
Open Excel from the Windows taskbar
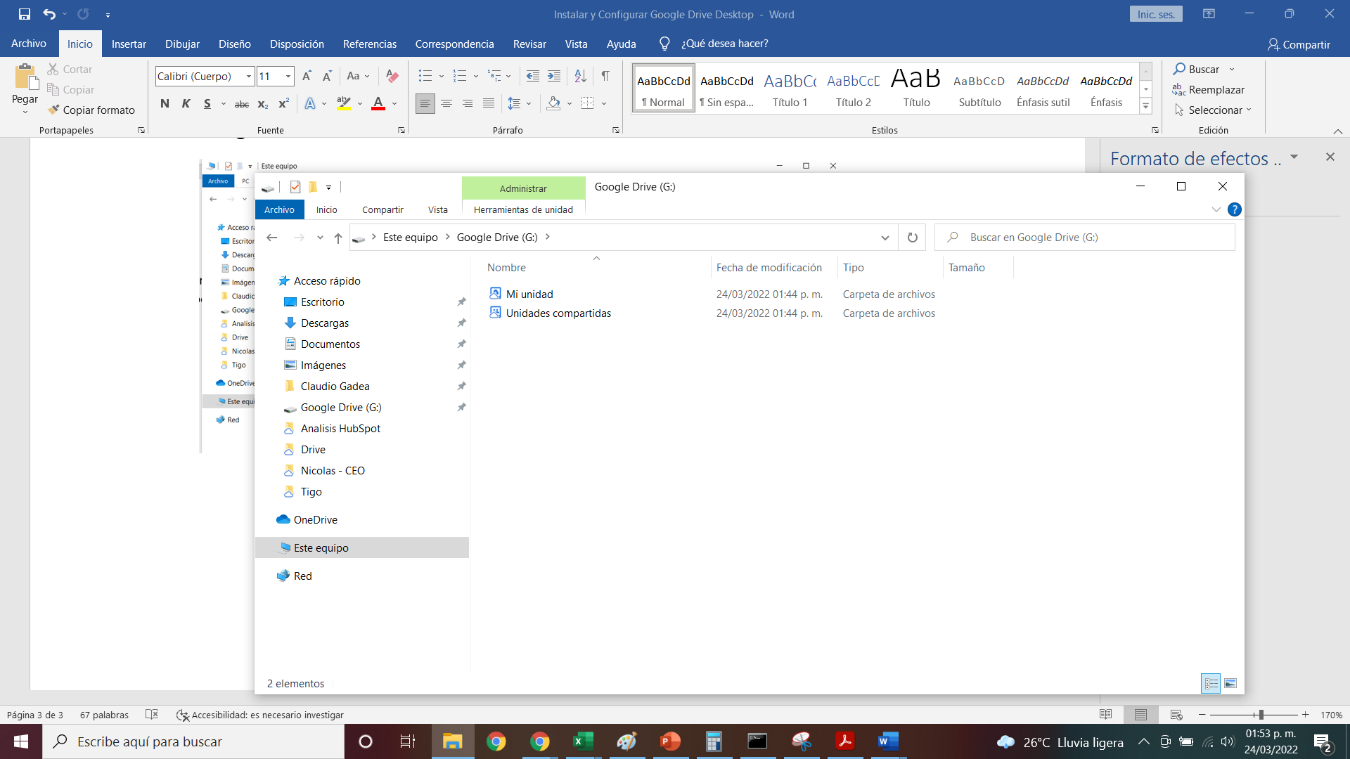[x=583, y=741]
